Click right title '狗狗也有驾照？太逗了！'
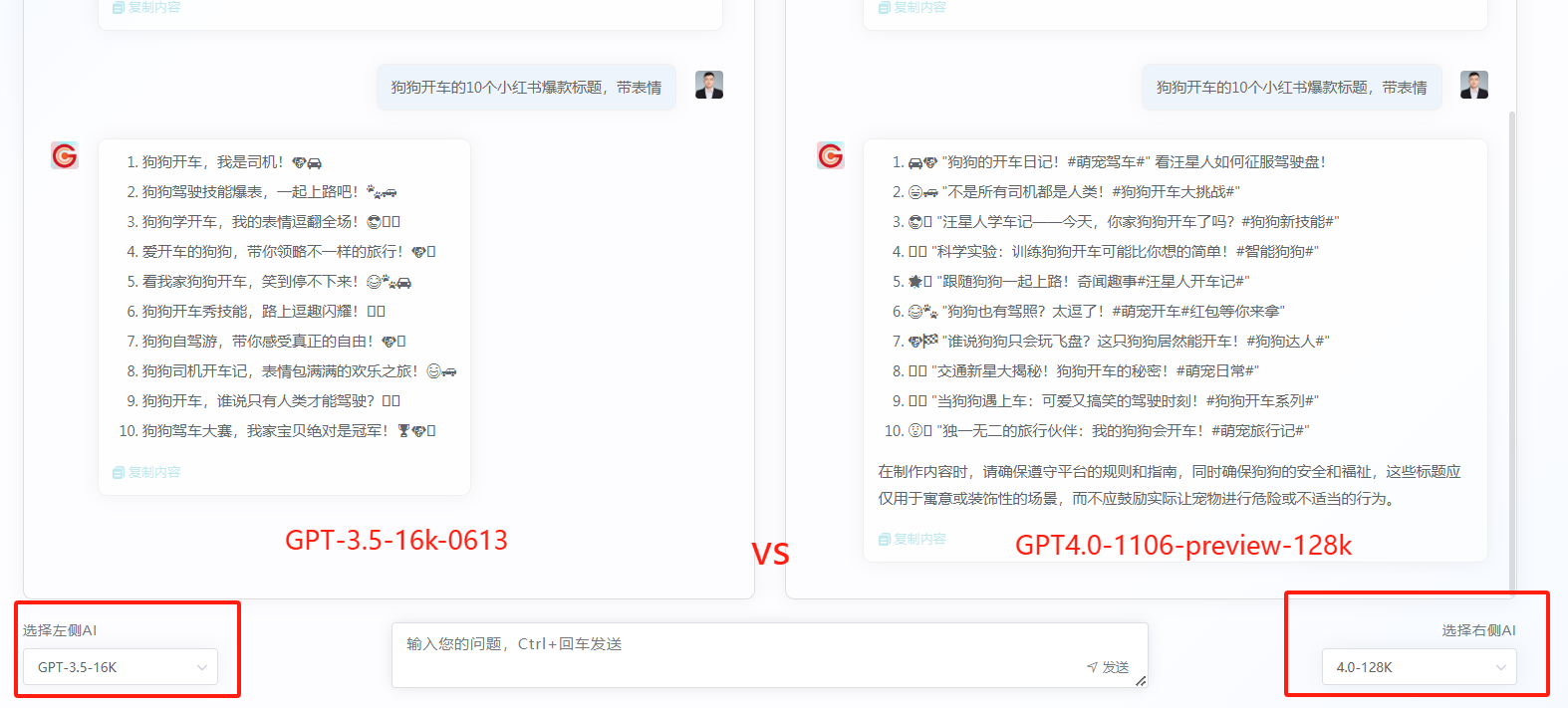The image size is (1568, 708). [x=1027, y=312]
